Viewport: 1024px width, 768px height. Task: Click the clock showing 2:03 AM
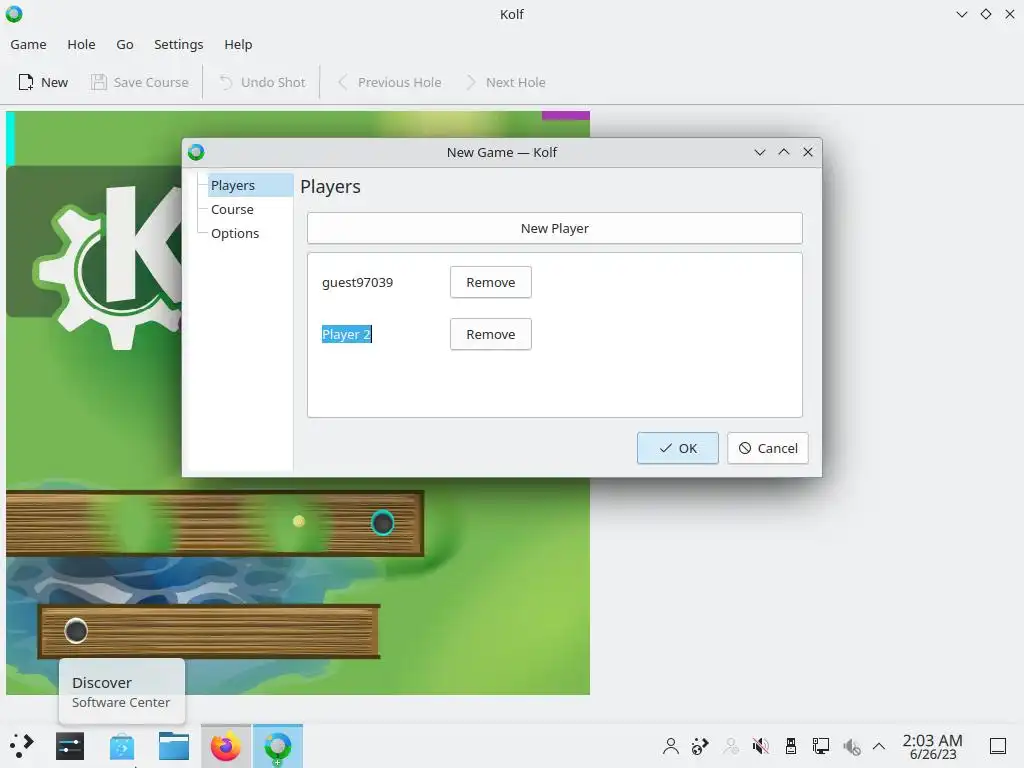pos(933,746)
